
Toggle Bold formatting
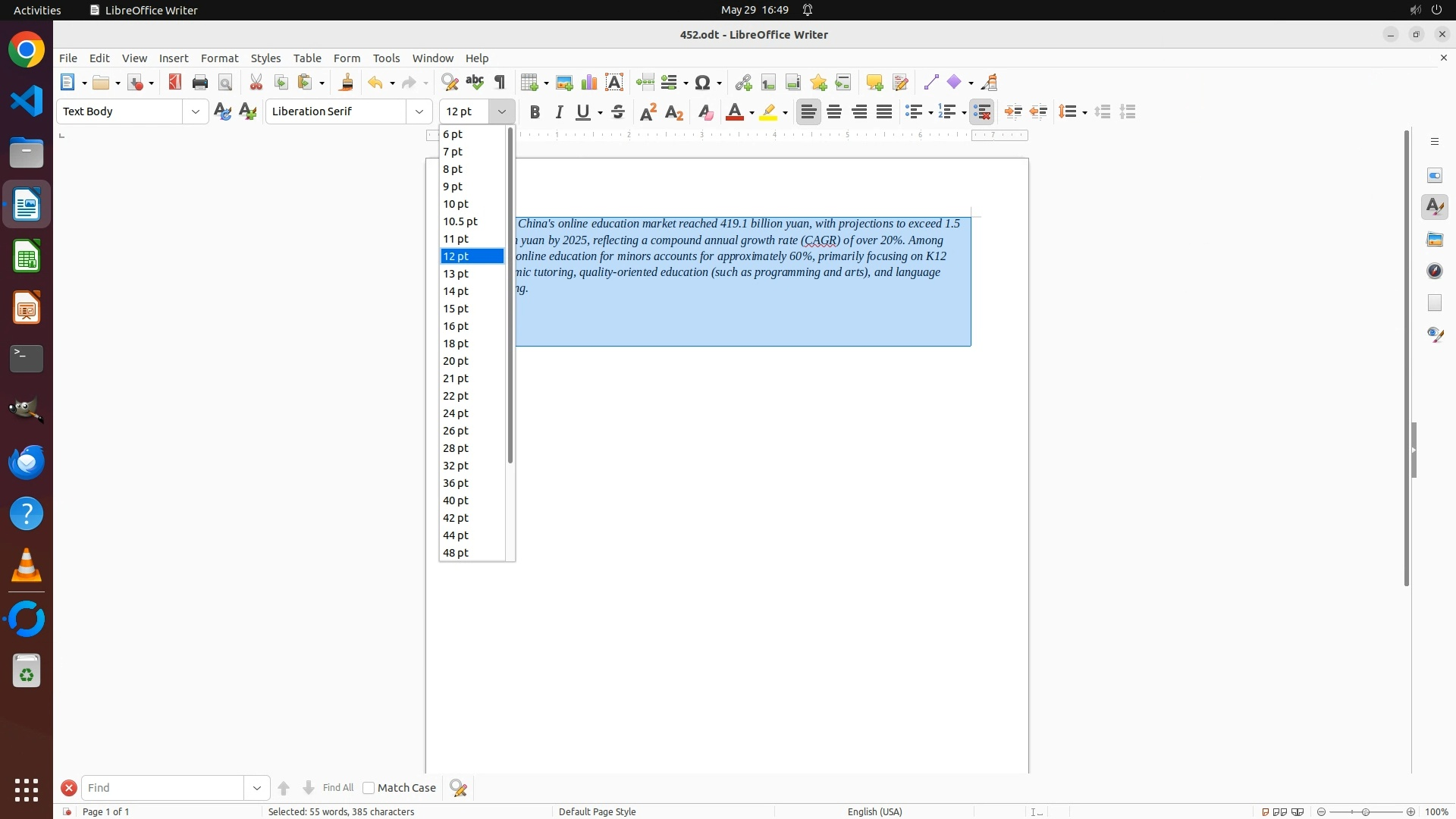[535, 112]
